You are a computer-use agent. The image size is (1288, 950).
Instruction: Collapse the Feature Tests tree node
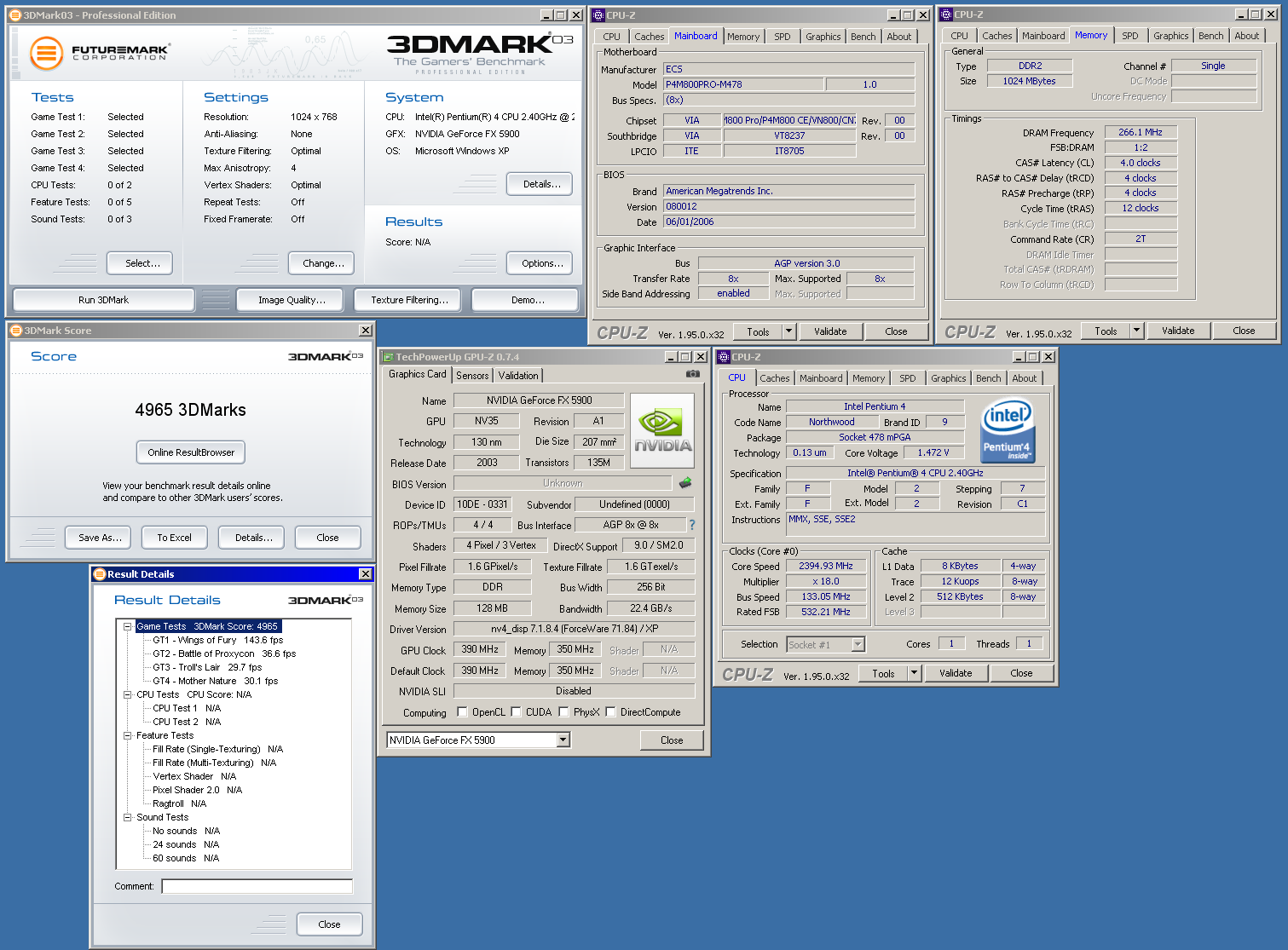(128, 735)
